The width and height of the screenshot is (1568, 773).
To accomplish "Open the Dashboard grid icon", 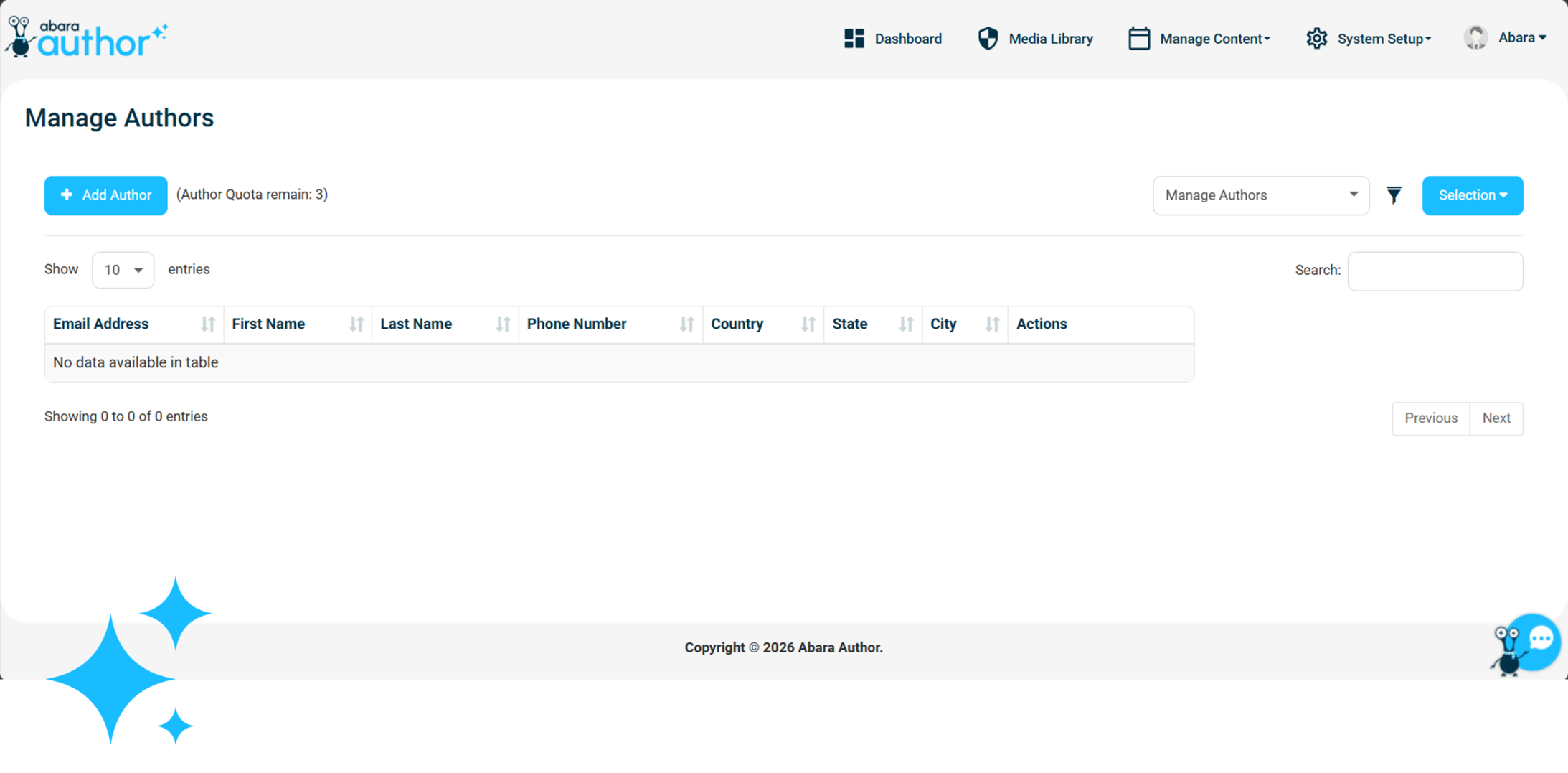I will click(x=854, y=39).
